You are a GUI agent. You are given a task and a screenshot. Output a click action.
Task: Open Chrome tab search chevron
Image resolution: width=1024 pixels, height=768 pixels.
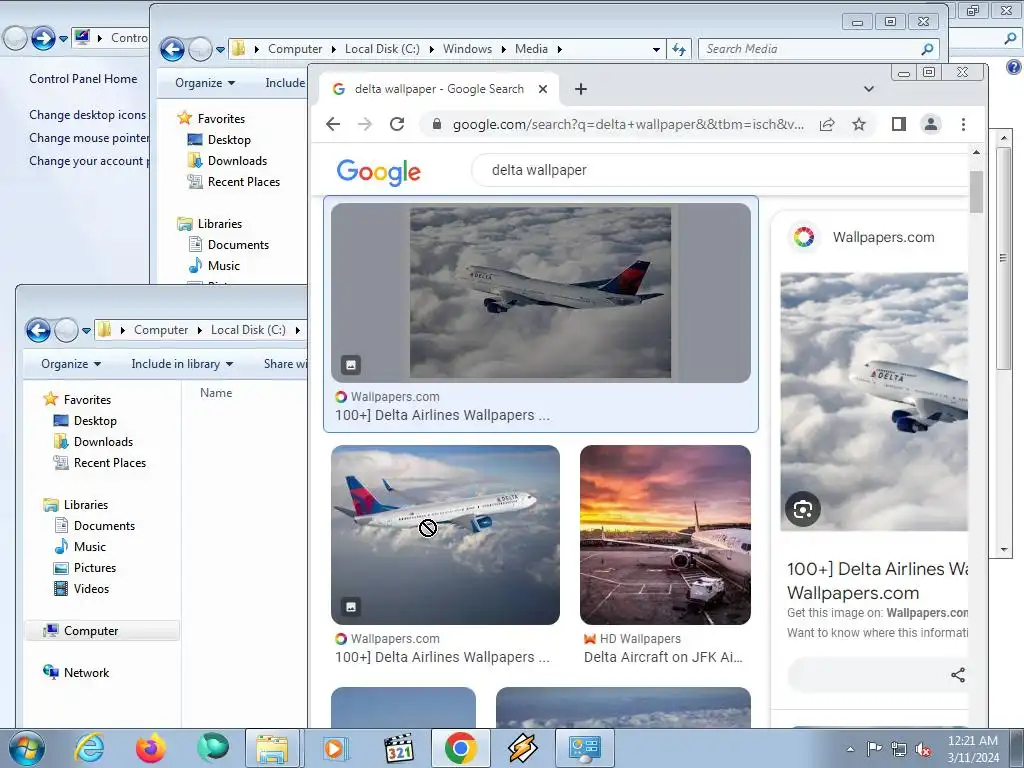click(x=869, y=89)
